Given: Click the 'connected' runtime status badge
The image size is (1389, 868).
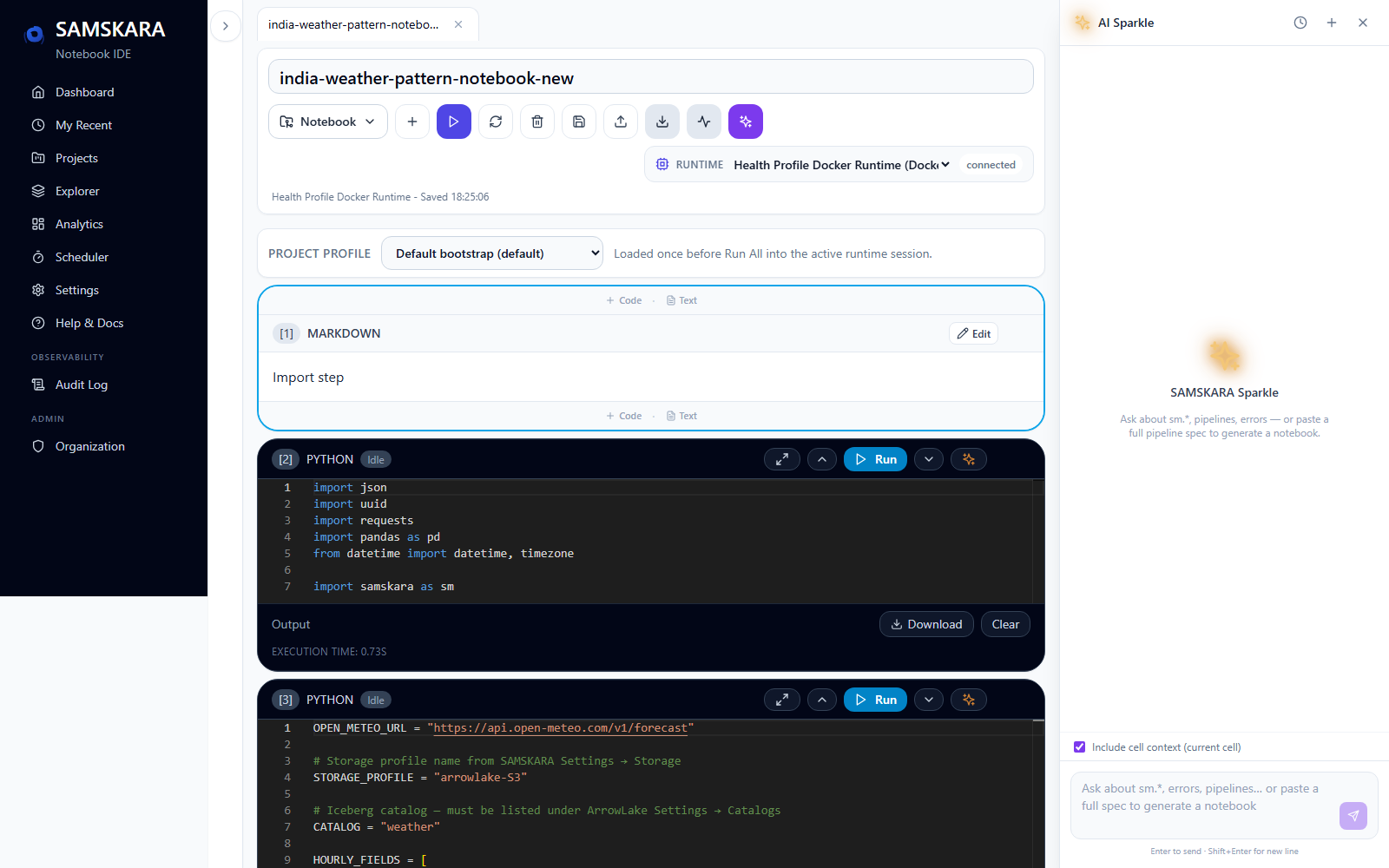Looking at the screenshot, I should coord(991,165).
